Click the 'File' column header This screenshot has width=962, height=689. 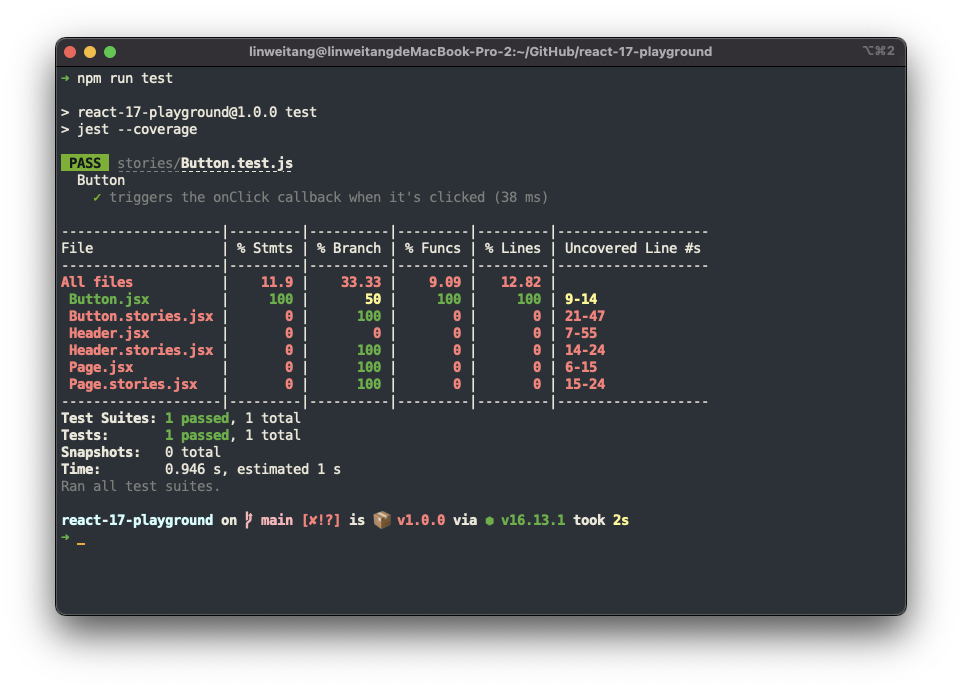(77, 248)
